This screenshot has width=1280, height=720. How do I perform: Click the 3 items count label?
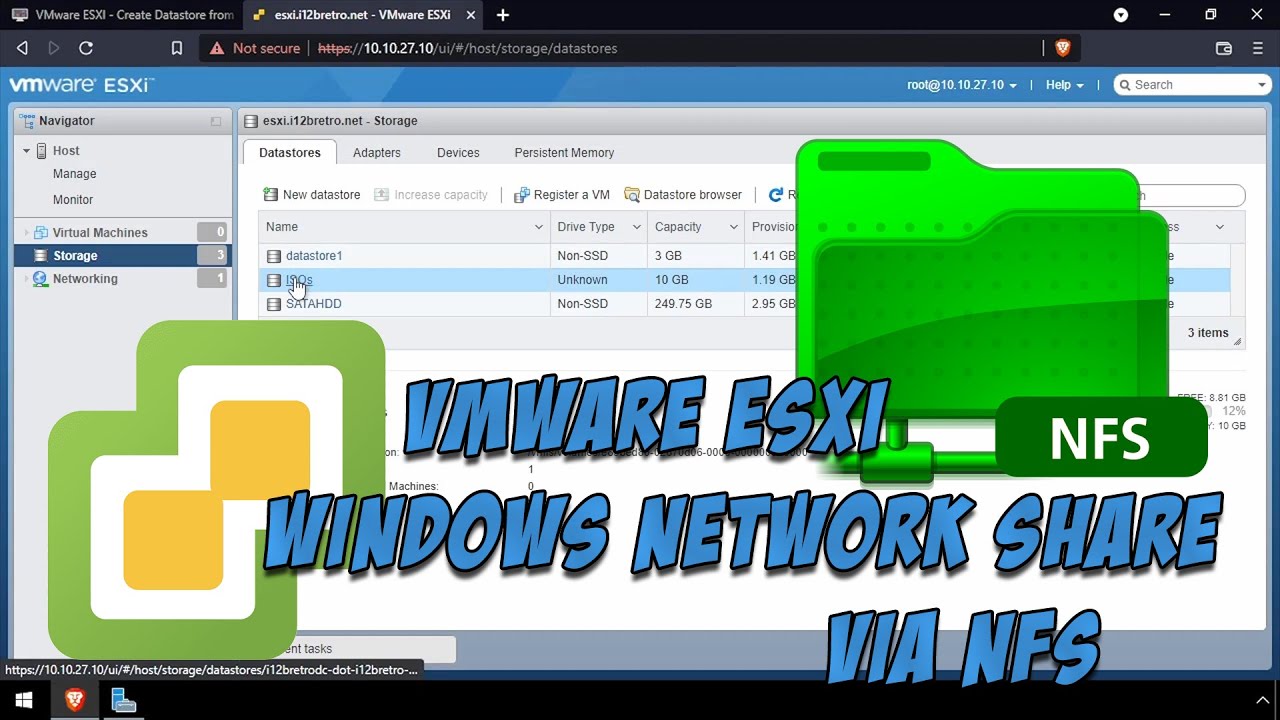point(1208,333)
